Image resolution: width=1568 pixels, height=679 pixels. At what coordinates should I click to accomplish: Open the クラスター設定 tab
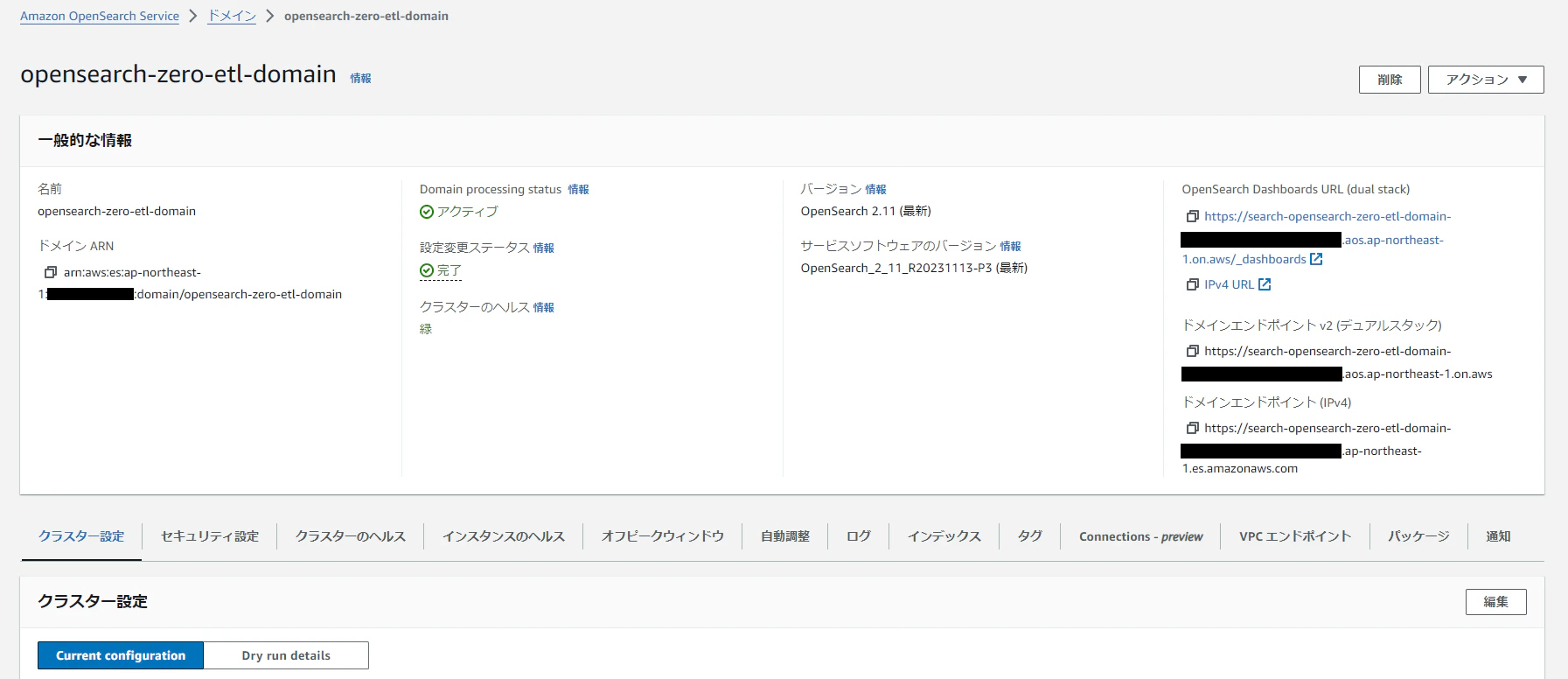[x=81, y=536]
